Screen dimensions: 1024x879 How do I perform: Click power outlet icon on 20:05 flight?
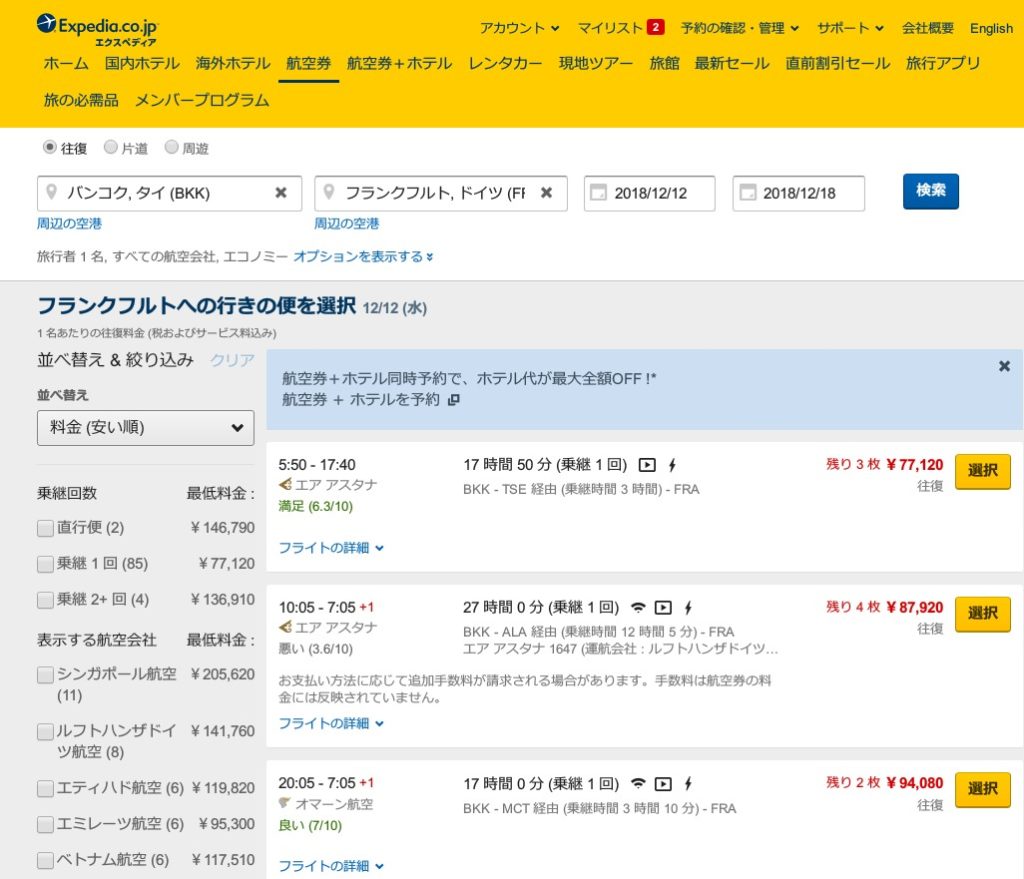[x=688, y=784]
